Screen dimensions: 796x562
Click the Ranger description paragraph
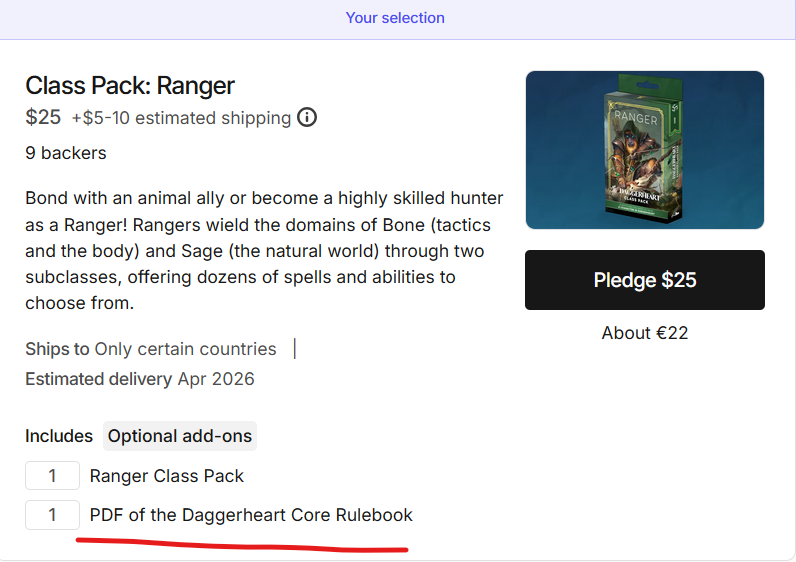[264, 250]
